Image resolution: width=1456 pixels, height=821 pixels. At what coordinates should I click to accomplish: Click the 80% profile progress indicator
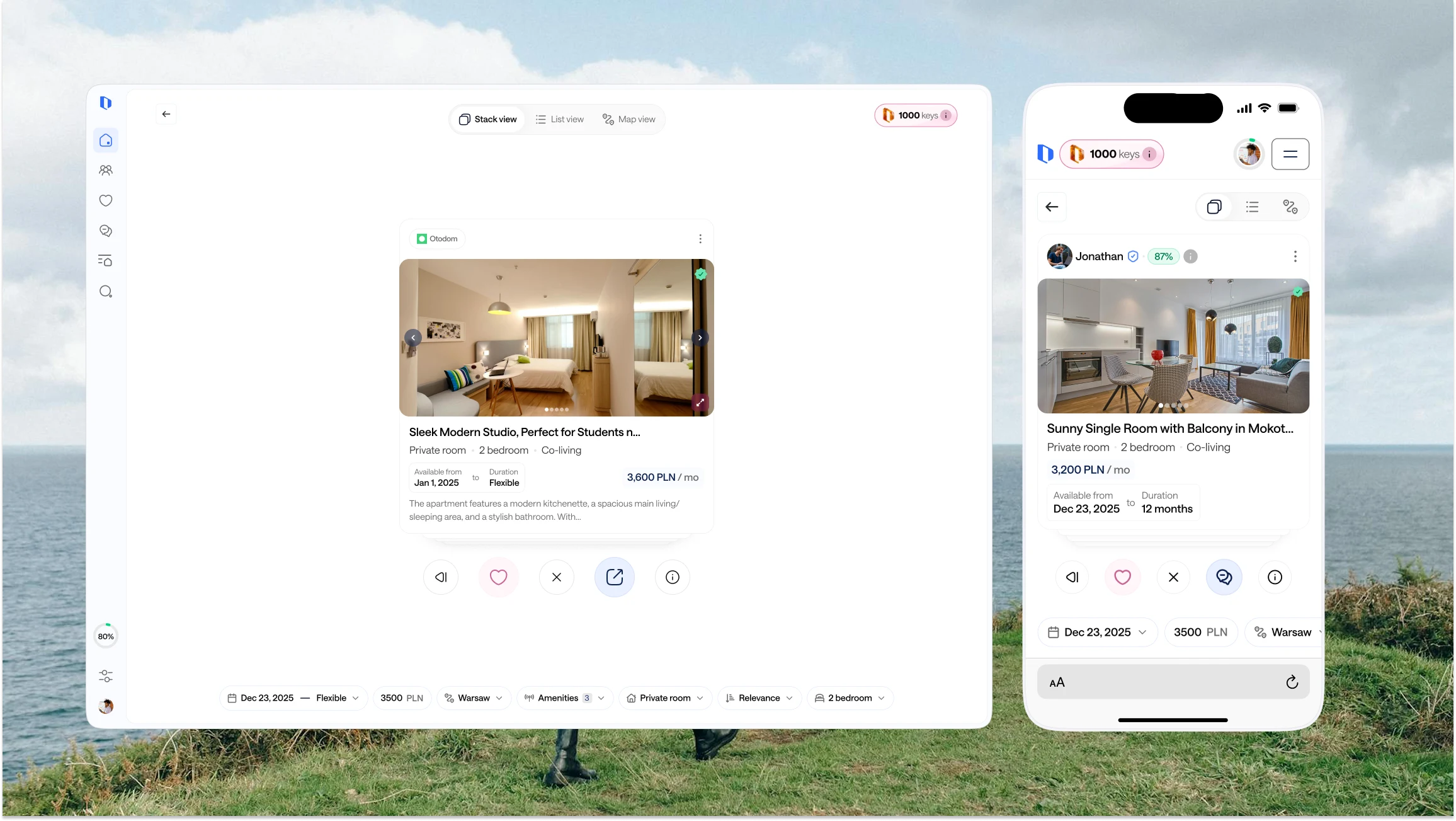pyautogui.click(x=106, y=636)
